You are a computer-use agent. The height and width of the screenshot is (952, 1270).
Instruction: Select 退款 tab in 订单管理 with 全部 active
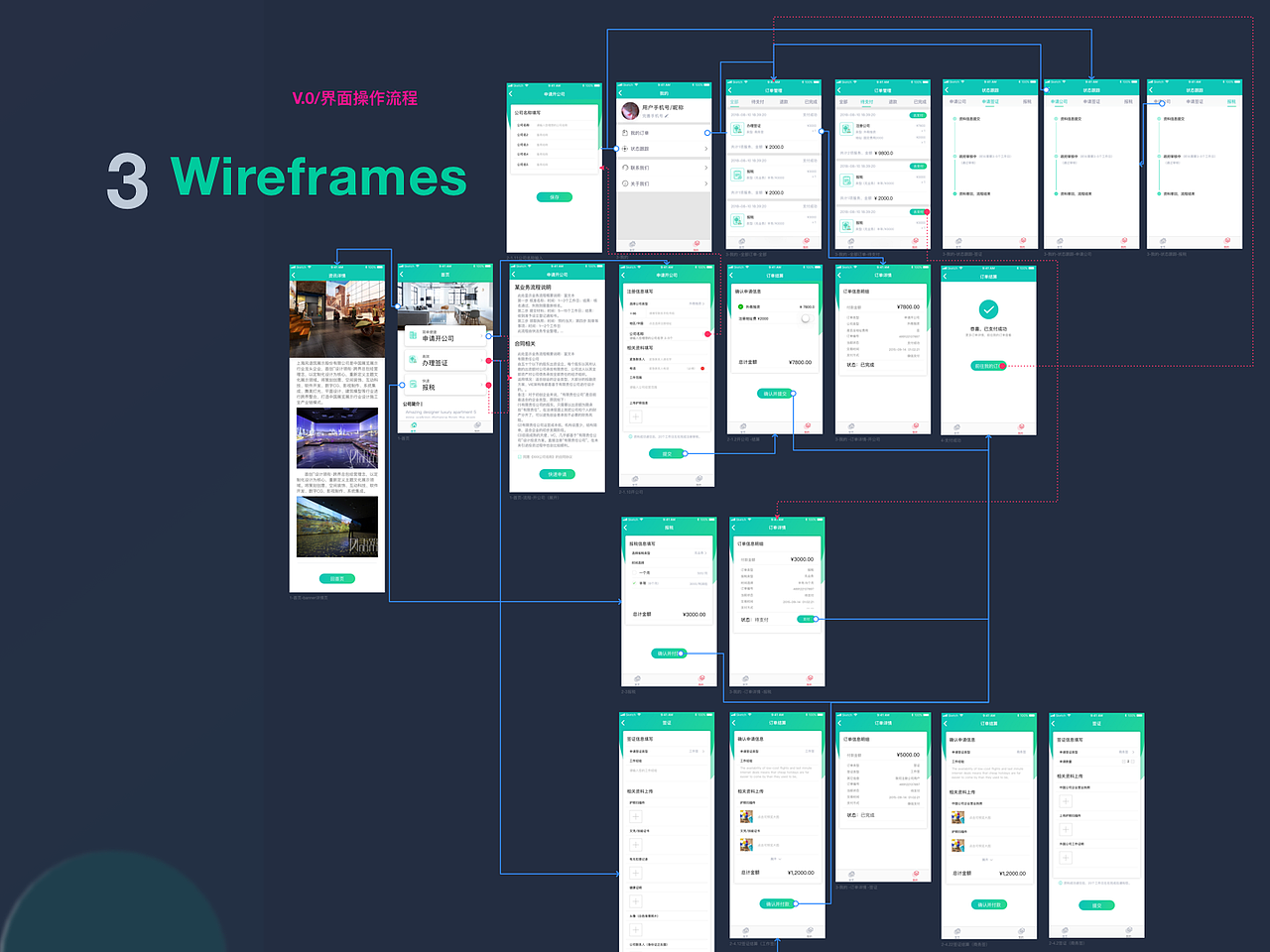[x=784, y=102]
